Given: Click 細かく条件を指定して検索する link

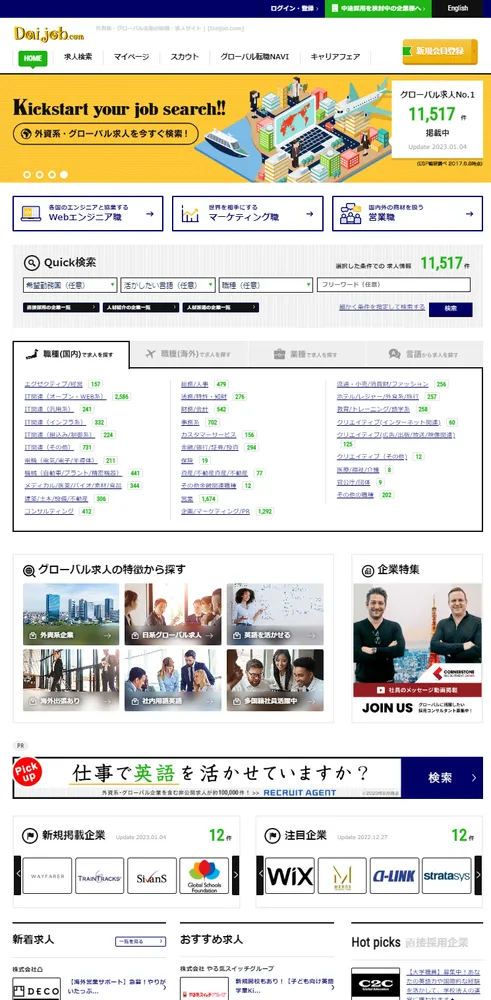Looking at the screenshot, I should click(x=382, y=307).
